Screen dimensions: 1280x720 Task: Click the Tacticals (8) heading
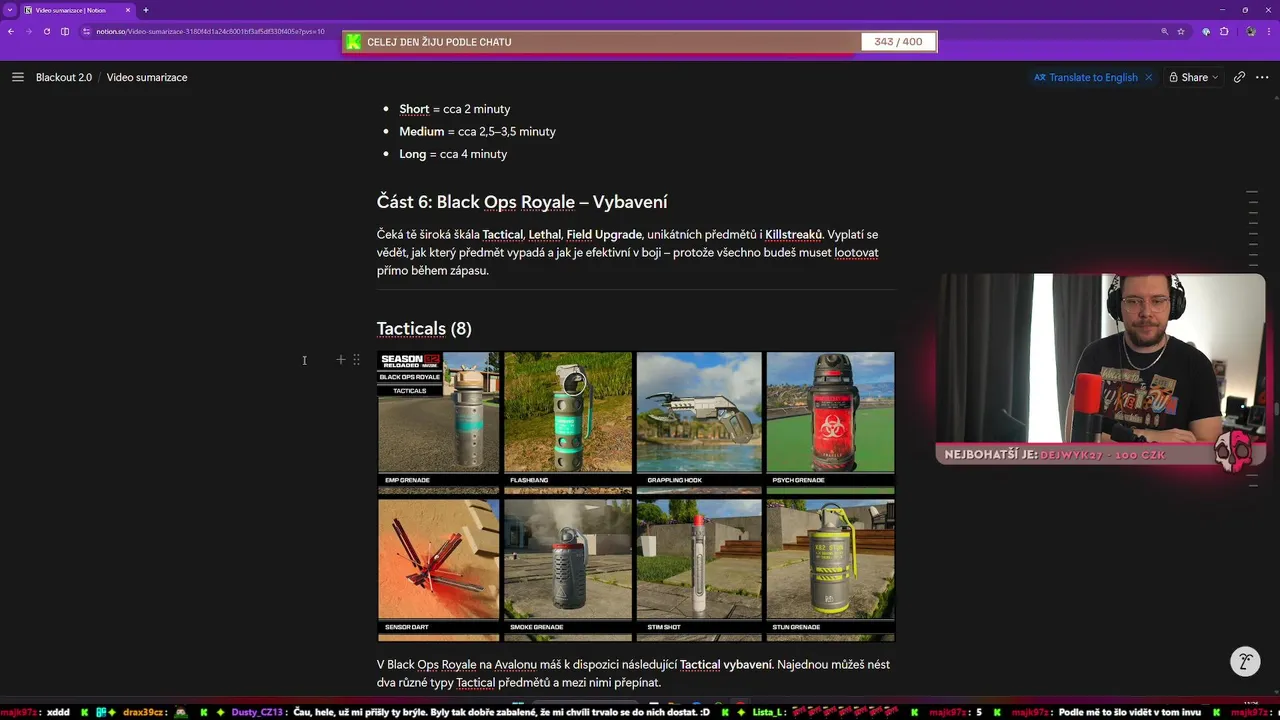click(x=424, y=328)
